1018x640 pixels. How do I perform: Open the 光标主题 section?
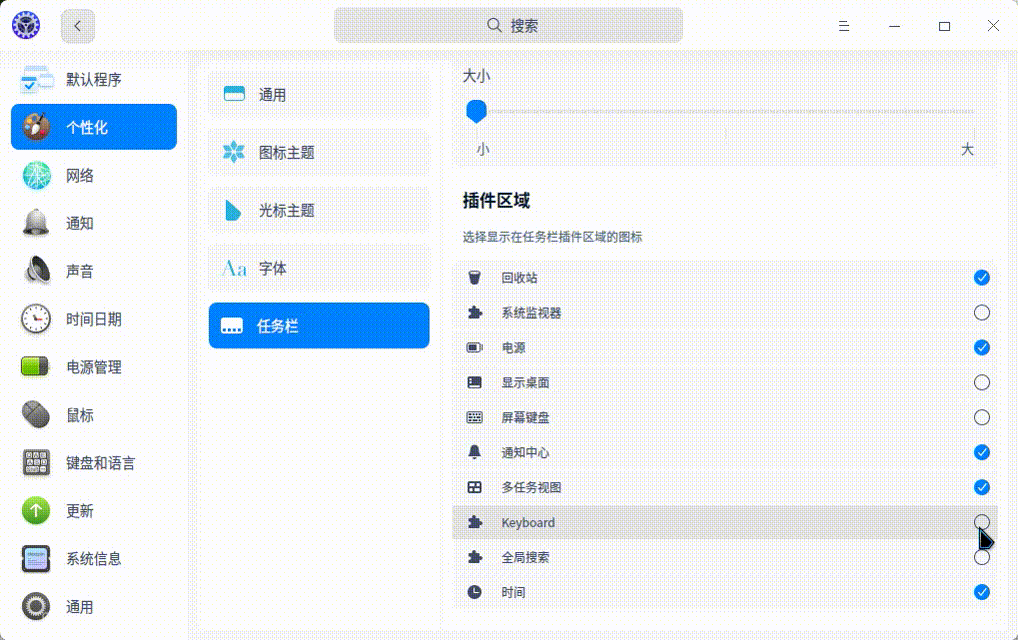pyautogui.click(x=318, y=210)
